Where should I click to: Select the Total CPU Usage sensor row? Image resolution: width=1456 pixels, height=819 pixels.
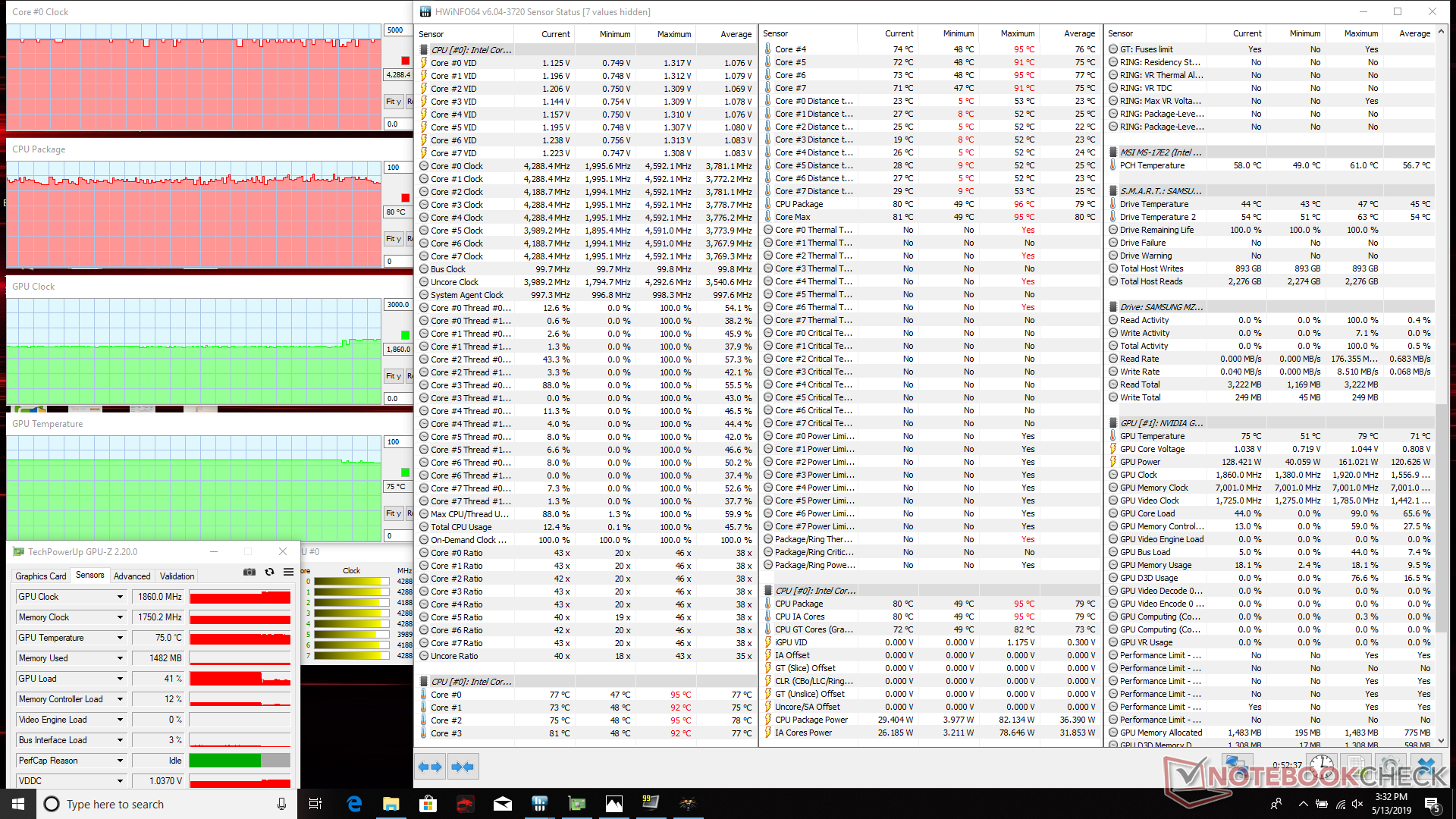[x=586, y=527]
